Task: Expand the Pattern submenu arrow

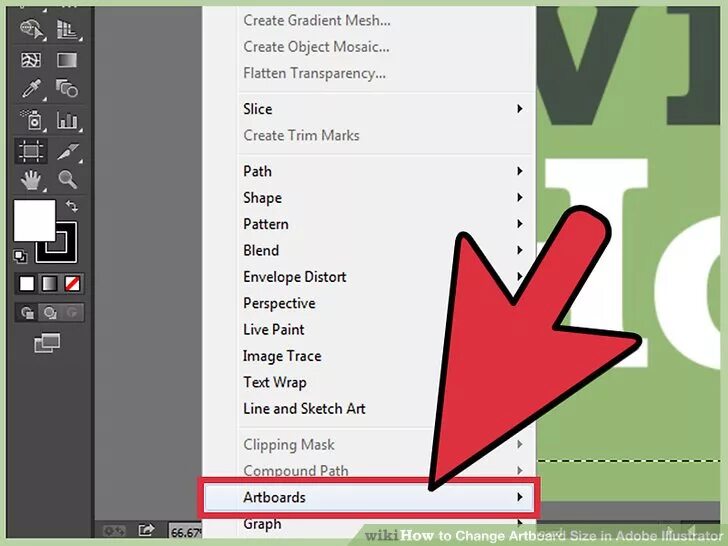Action: [520, 224]
